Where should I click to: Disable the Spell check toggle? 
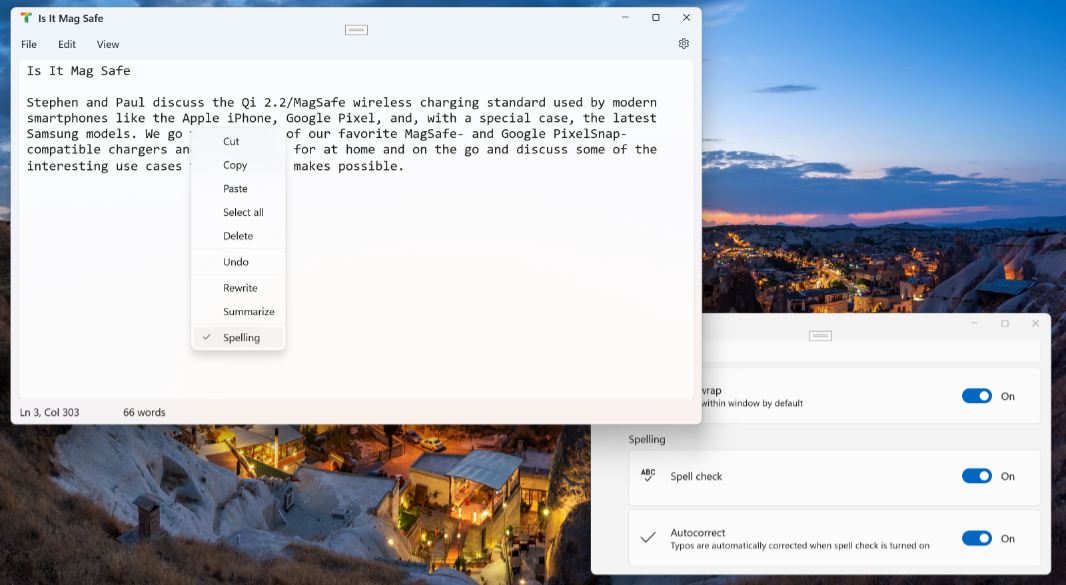977,476
